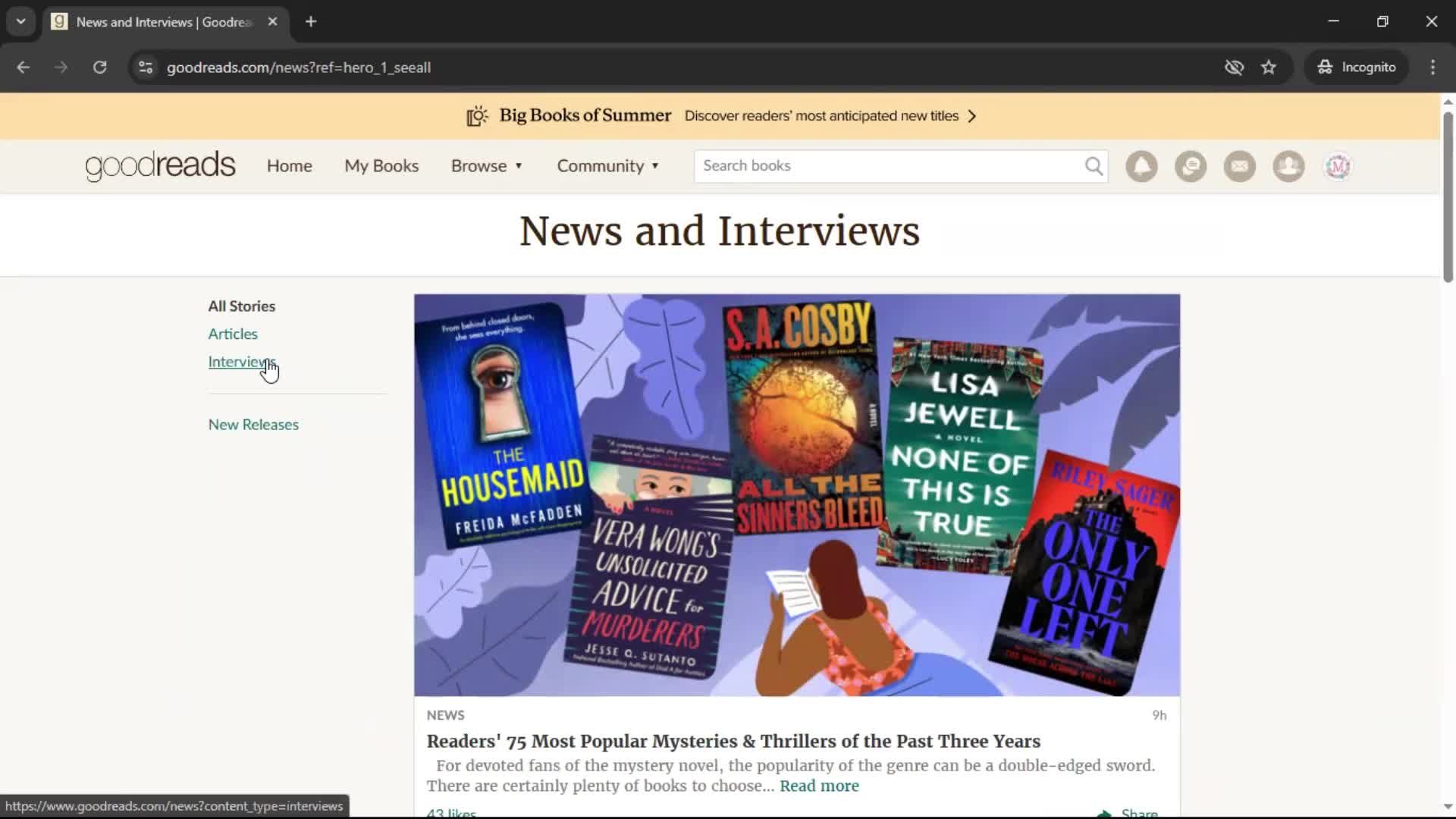Image resolution: width=1456 pixels, height=819 pixels.
Task: Click the banner right chevron arrow
Action: pos(972,116)
